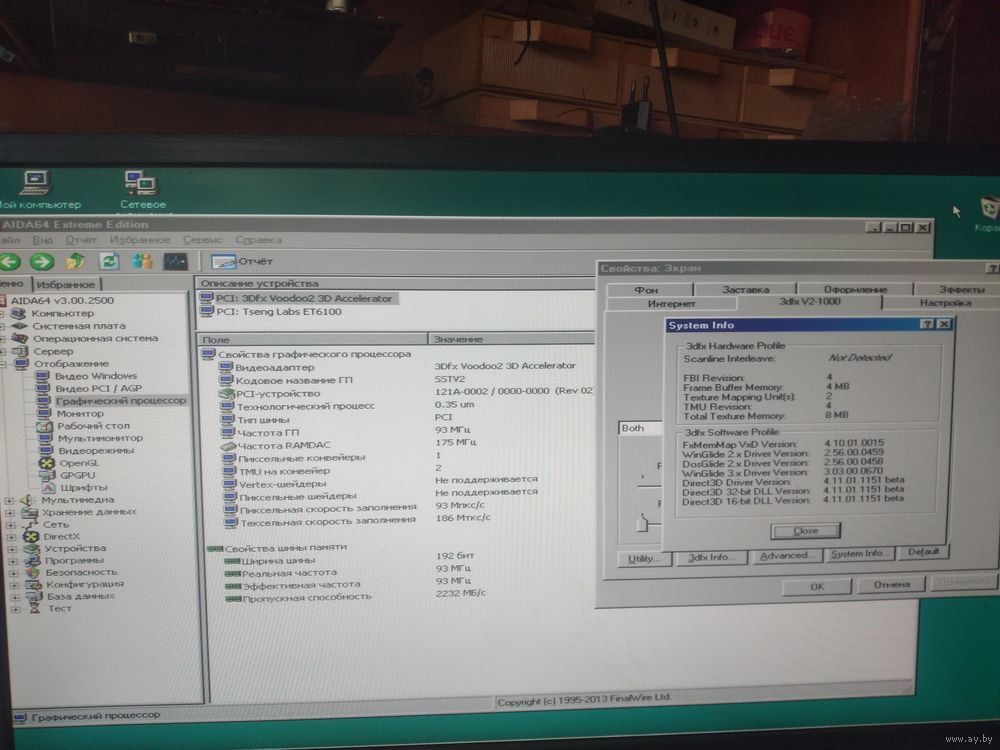Expand the Устройства tree node
Image resolution: width=1000 pixels, height=750 pixels.
(x=12, y=549)
